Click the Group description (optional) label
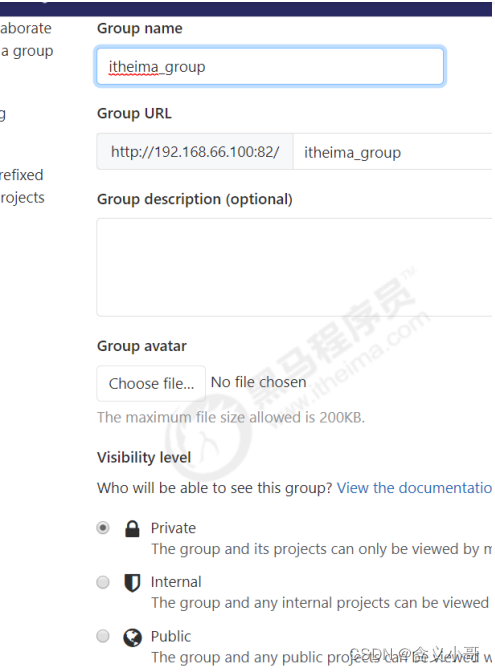 pos(195,199)
